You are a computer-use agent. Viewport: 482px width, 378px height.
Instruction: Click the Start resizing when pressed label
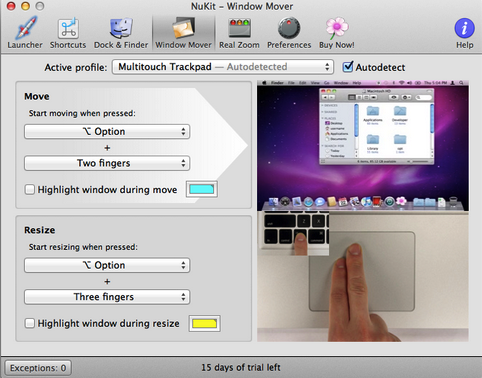tap(83, 247)
